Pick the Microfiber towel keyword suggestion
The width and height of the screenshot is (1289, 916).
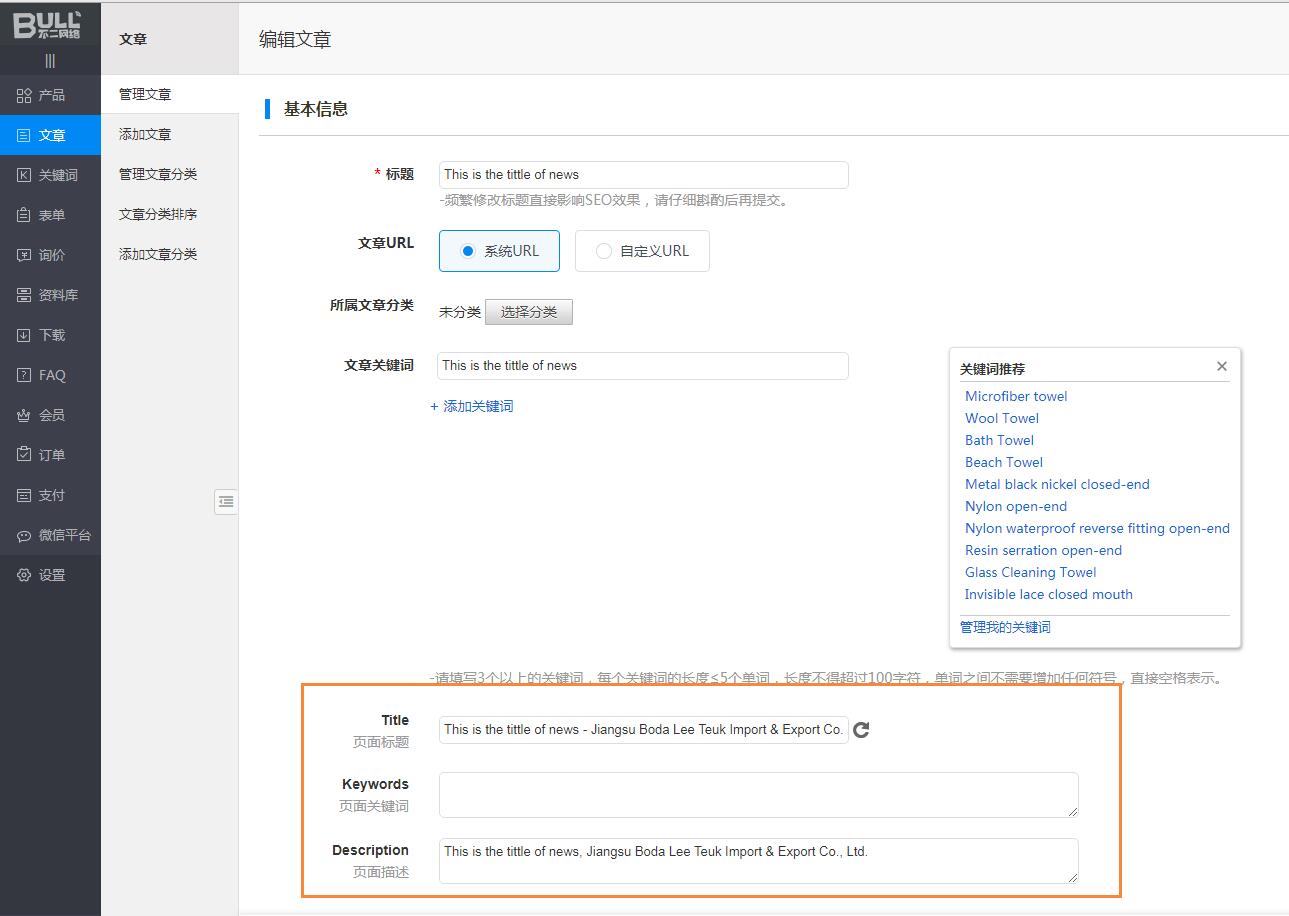[x=1016, y=396]
